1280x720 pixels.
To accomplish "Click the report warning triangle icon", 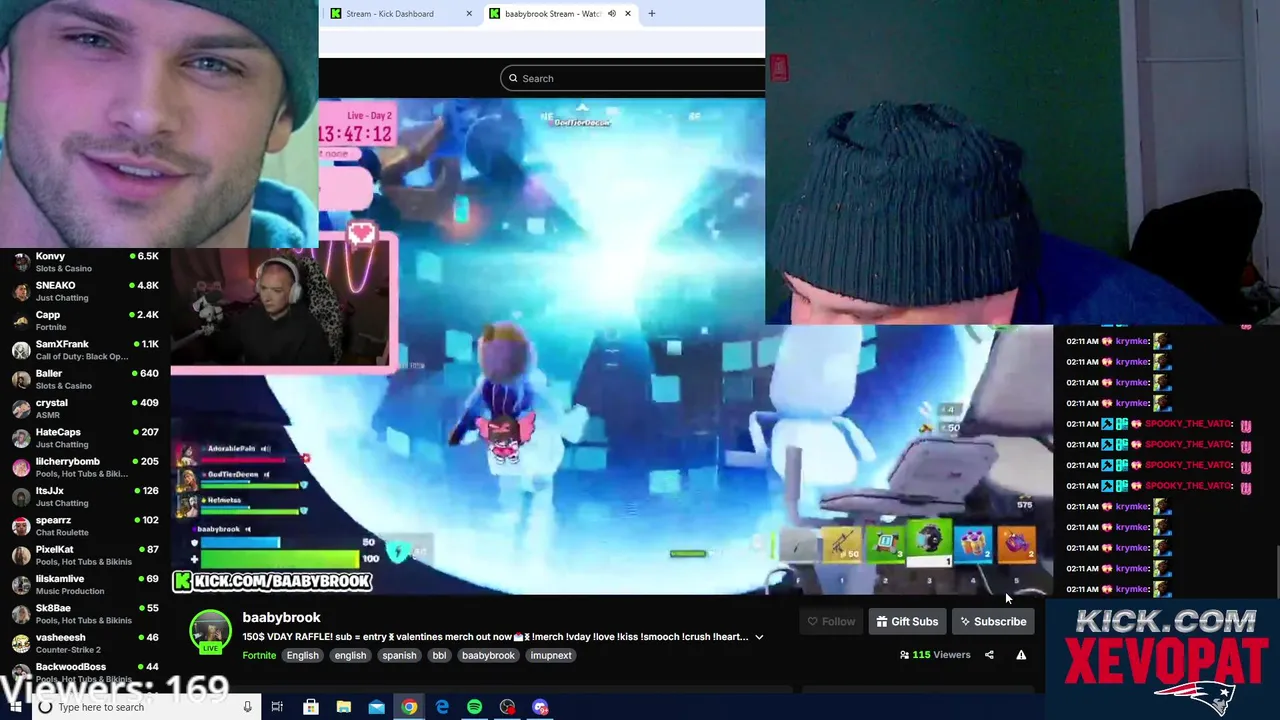I will 1021,655.
